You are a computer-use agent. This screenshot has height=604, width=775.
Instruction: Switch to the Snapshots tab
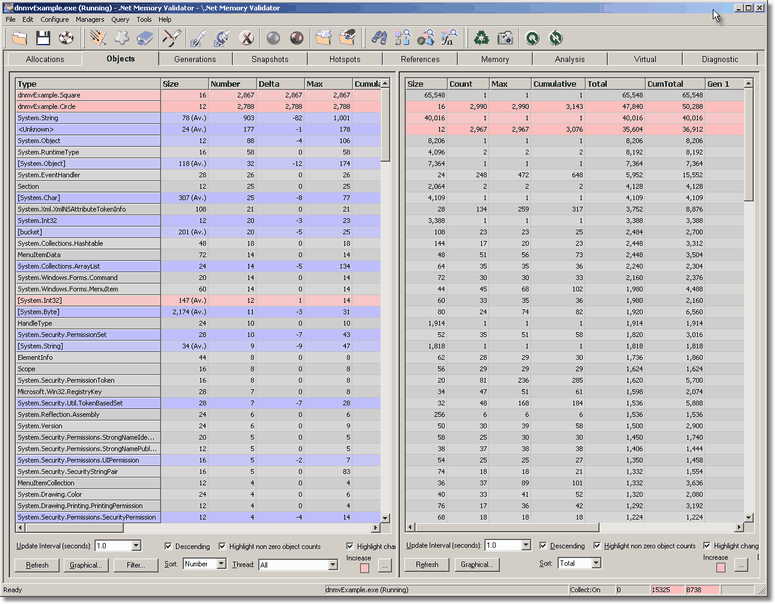coord(270,59)
